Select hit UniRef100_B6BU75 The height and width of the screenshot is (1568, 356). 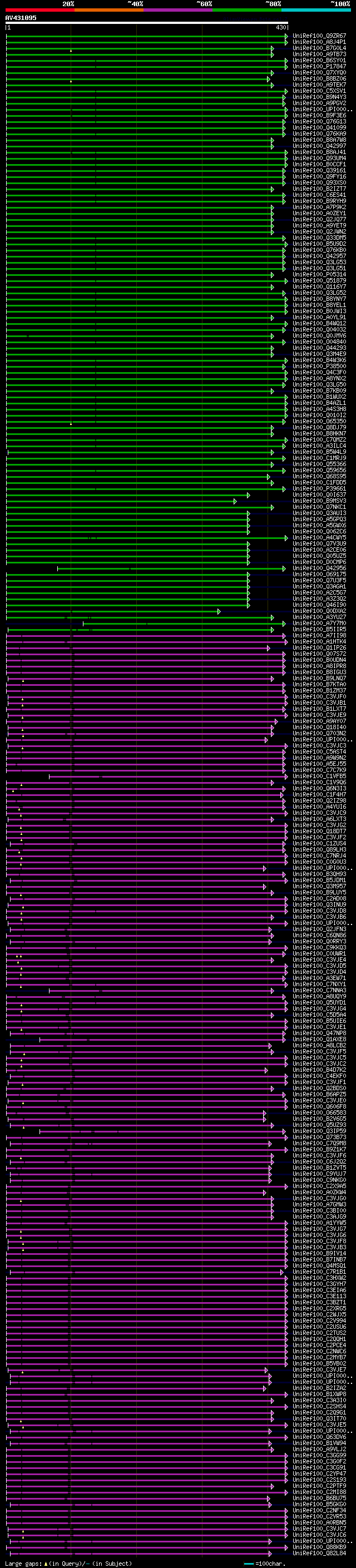click(319, 1498)
